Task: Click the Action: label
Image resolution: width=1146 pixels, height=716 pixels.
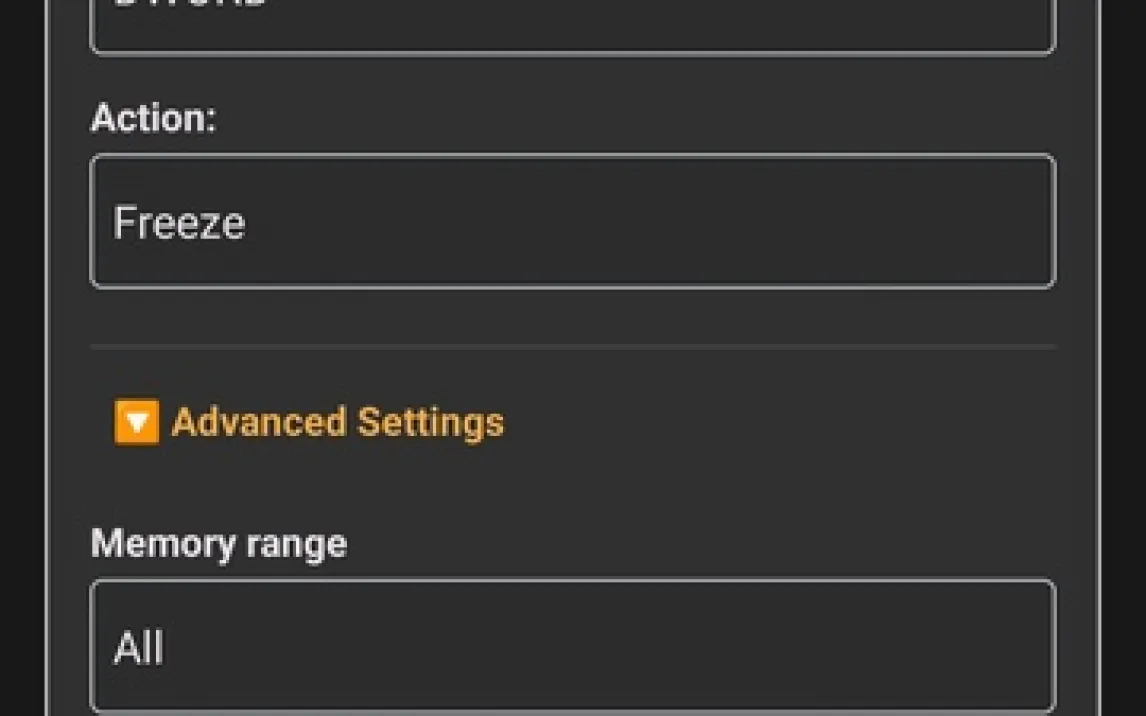Action: [x=153, y=118]
